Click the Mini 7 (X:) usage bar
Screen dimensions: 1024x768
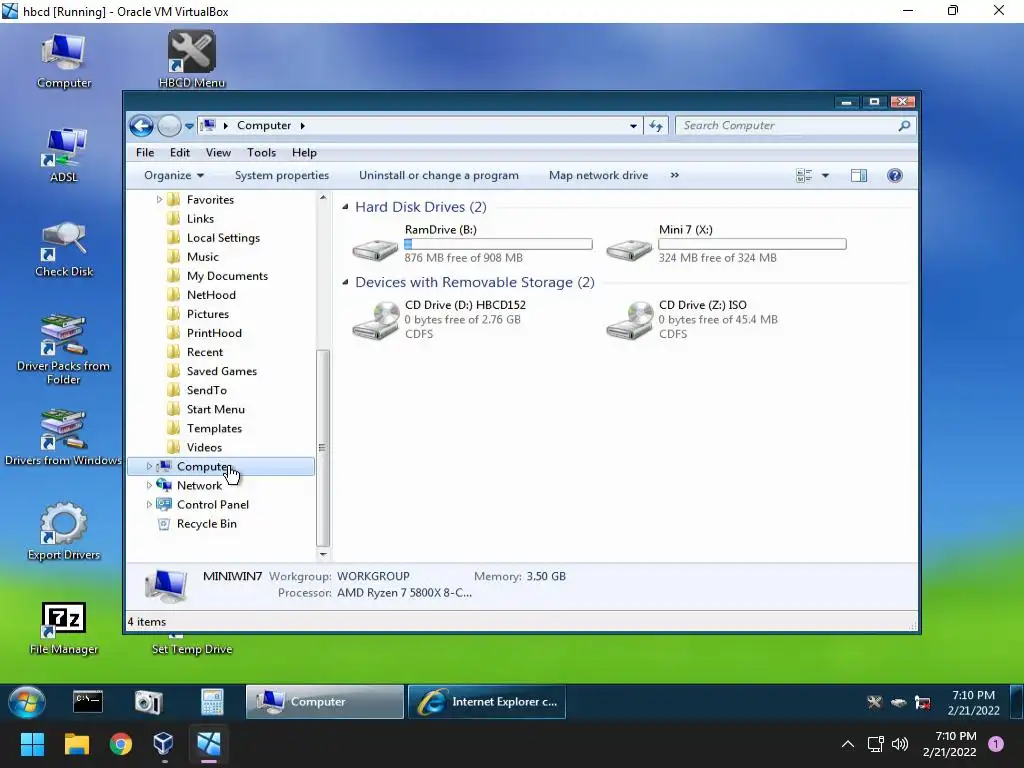[x=752, y=244]
